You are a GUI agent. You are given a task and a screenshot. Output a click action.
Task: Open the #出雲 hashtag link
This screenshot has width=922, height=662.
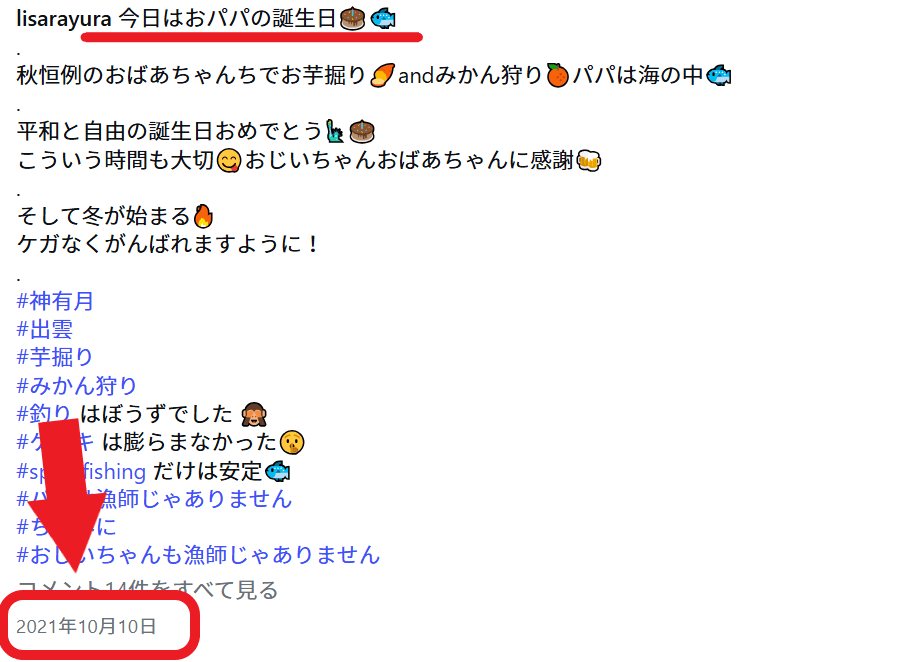coord(44,329)
